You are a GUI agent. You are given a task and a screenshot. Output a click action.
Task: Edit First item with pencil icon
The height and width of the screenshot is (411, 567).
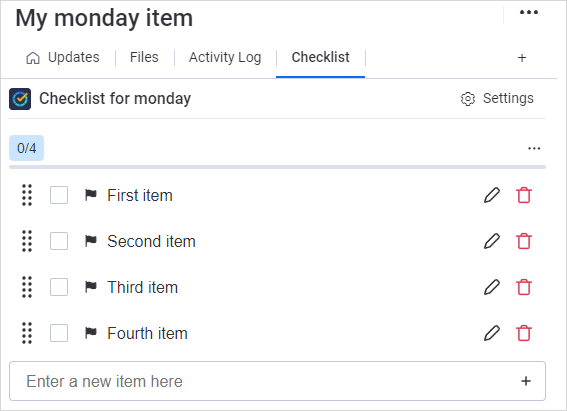(x=492, y=195)
